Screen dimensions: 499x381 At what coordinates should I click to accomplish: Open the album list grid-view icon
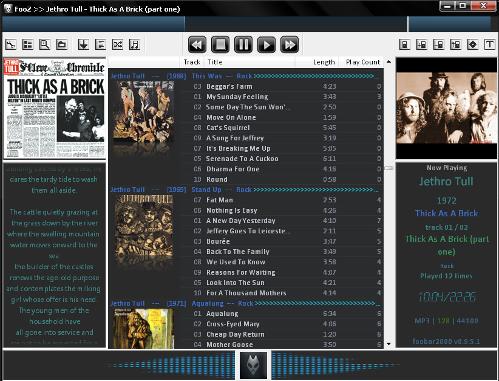28,44
